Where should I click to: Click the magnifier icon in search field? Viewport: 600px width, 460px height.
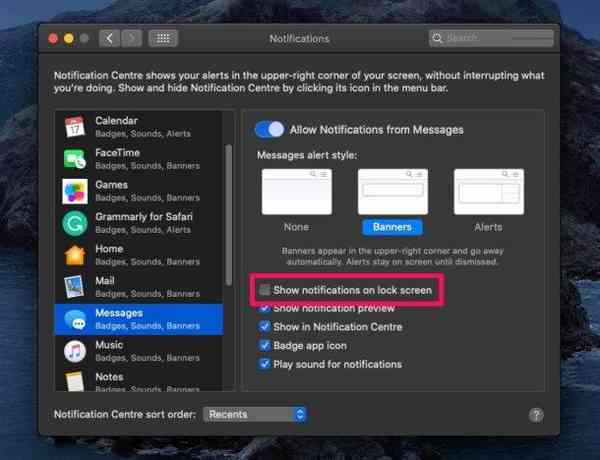point(437,38)
